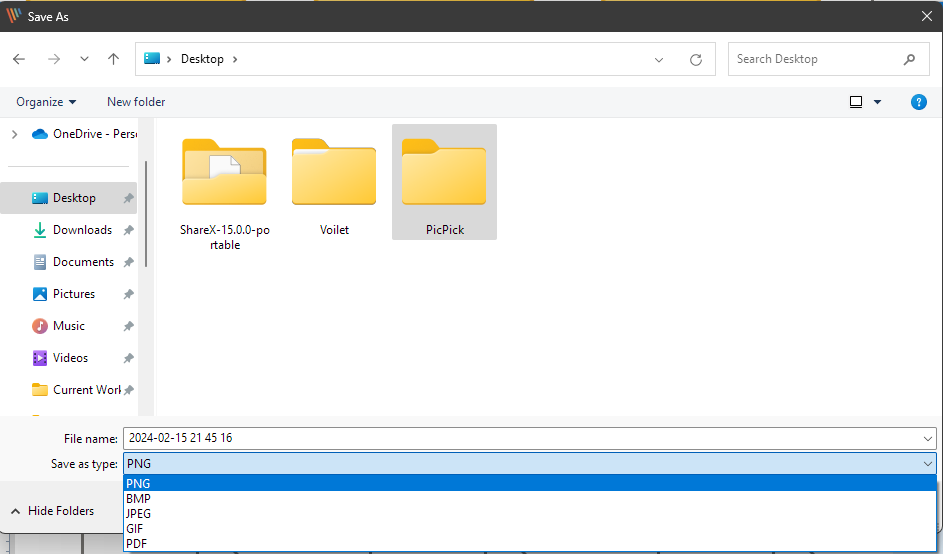Select Desktop in the navigation pane

(x=69, y=198)
